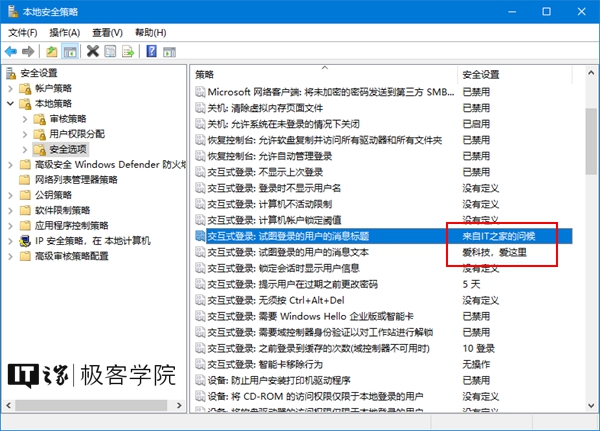Open the 文件(F) menu

pyautogui.click(x=23, y=33)
